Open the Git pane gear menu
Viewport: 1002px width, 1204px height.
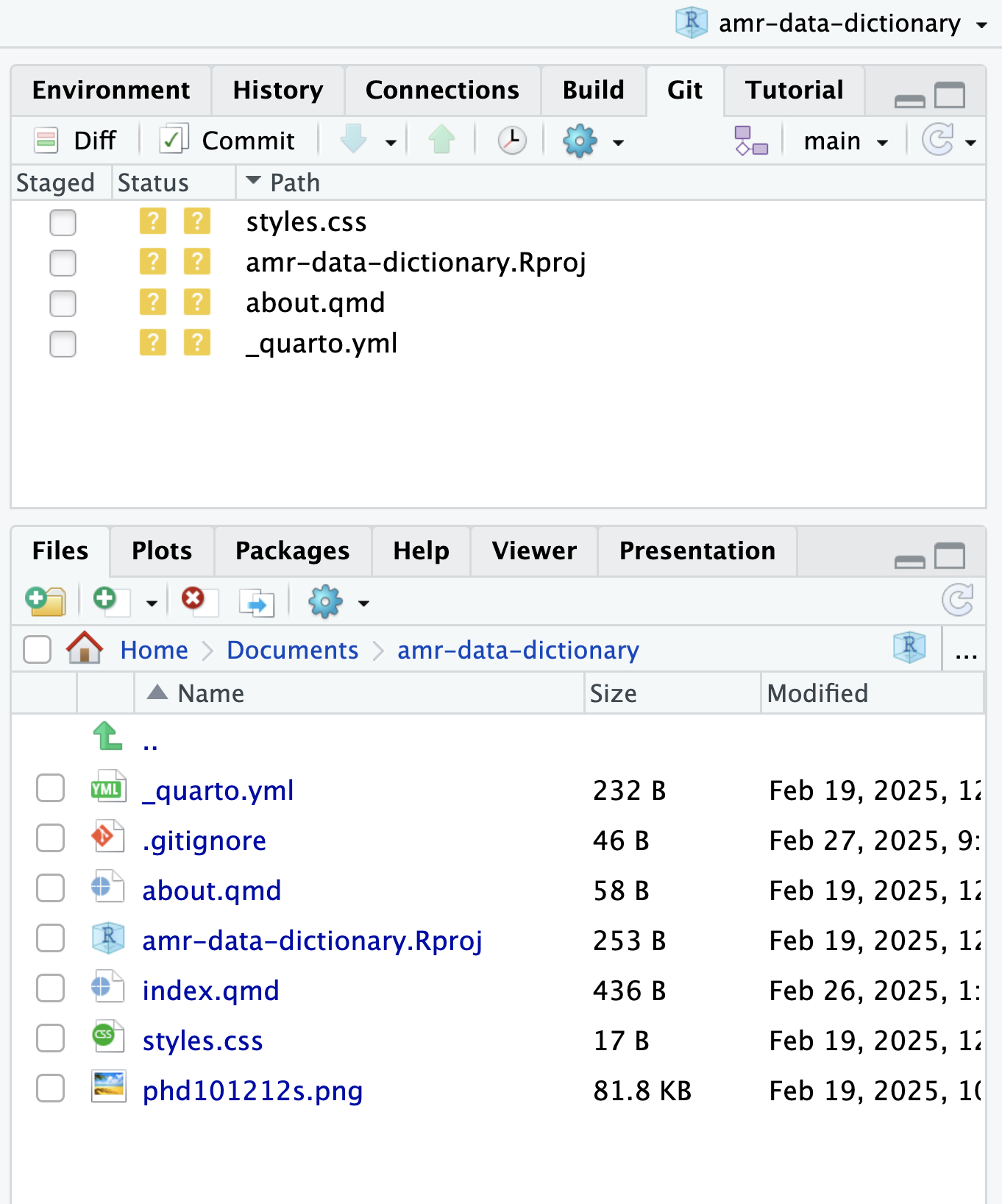580,140
